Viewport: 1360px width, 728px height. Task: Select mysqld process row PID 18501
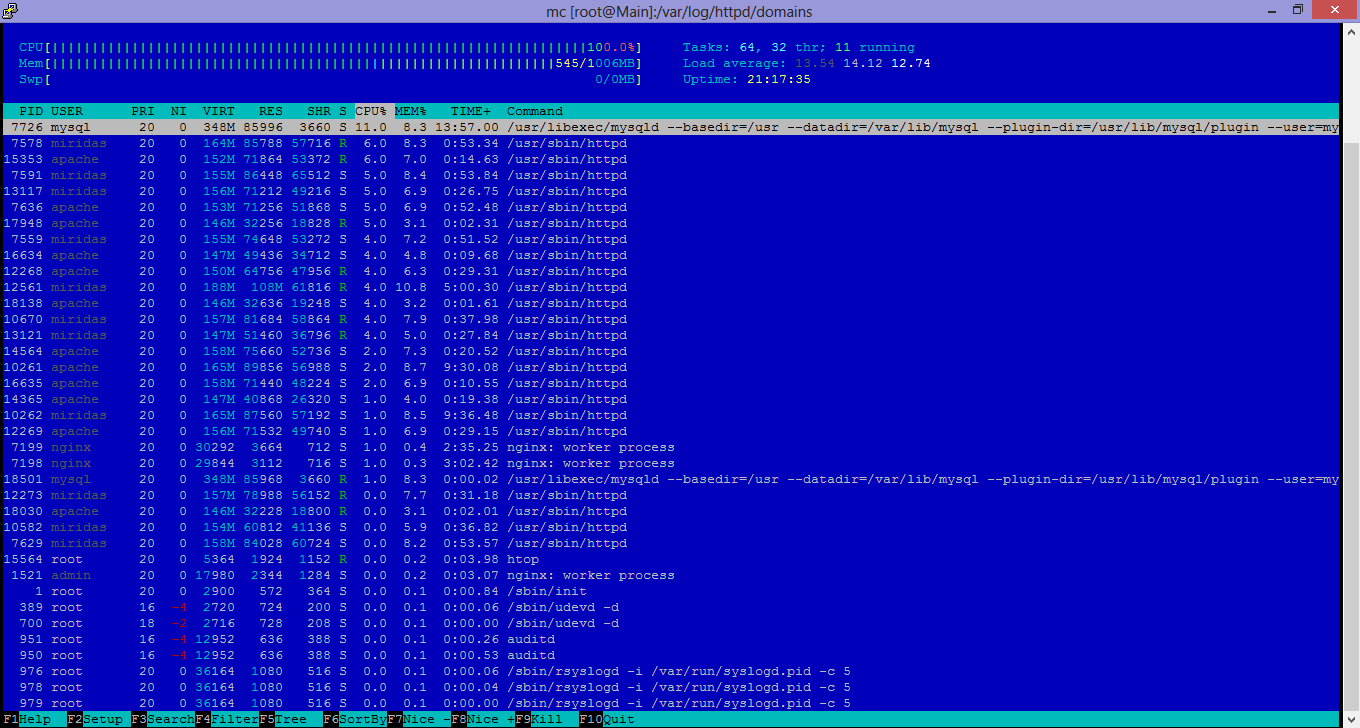pos(670,479)
